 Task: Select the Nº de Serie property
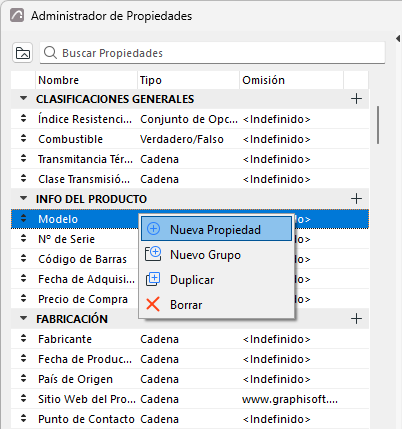coord(66,239)
